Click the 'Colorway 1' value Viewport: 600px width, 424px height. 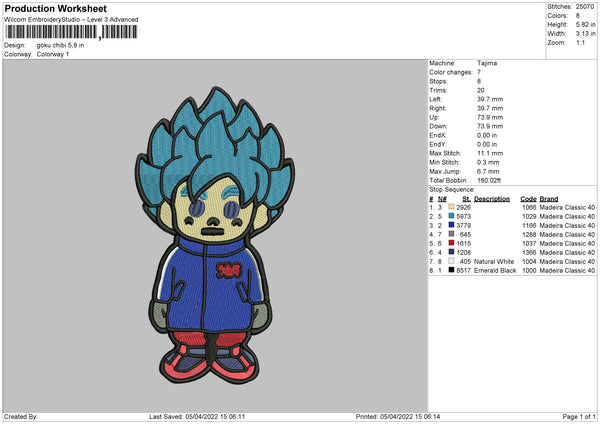(53, 54)
